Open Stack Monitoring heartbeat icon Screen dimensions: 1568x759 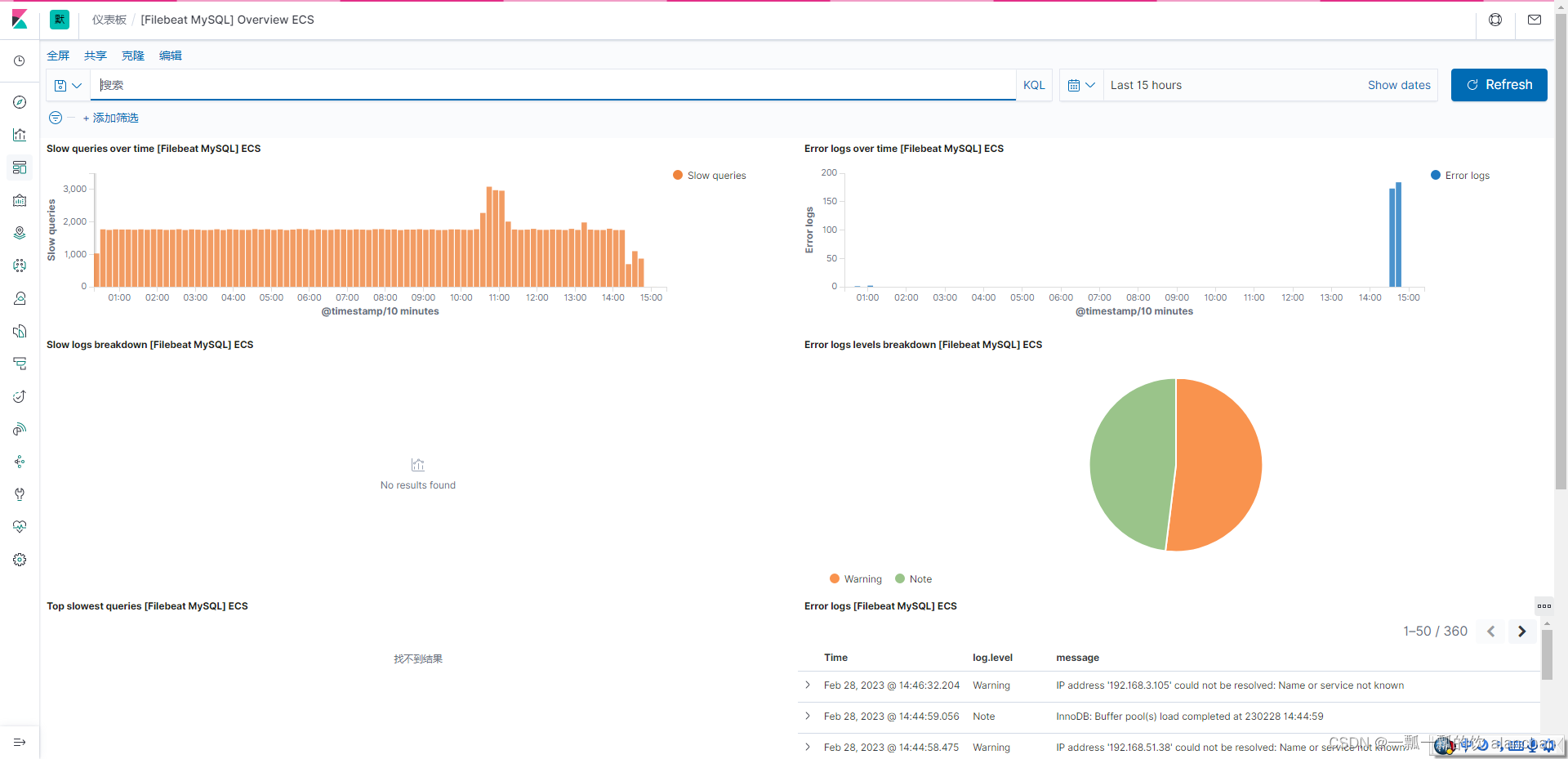20,527
